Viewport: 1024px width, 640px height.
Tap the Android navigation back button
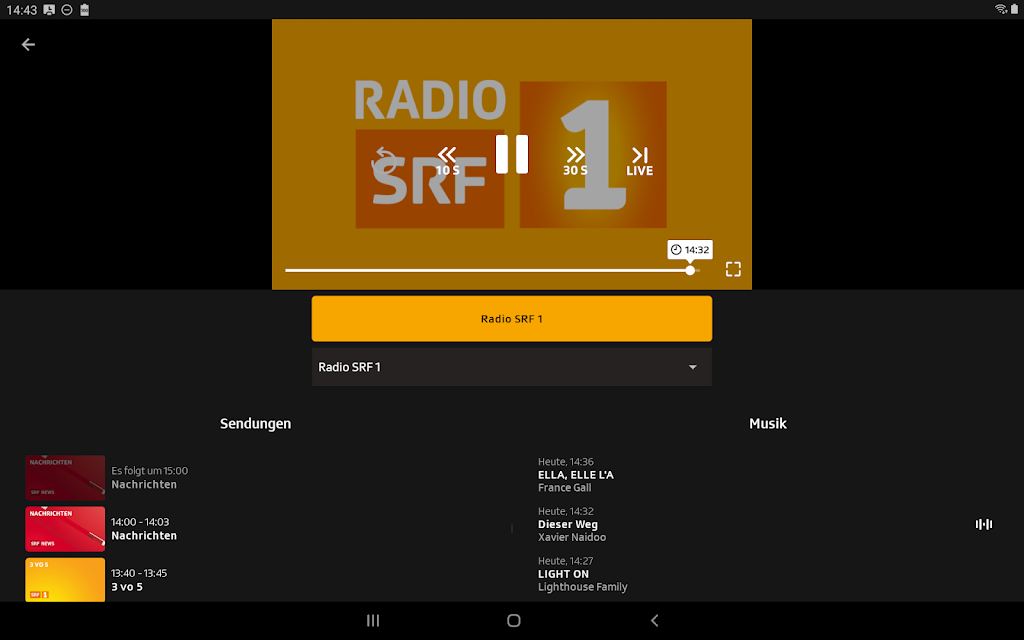pyautogui.click(x=654, y=620)
